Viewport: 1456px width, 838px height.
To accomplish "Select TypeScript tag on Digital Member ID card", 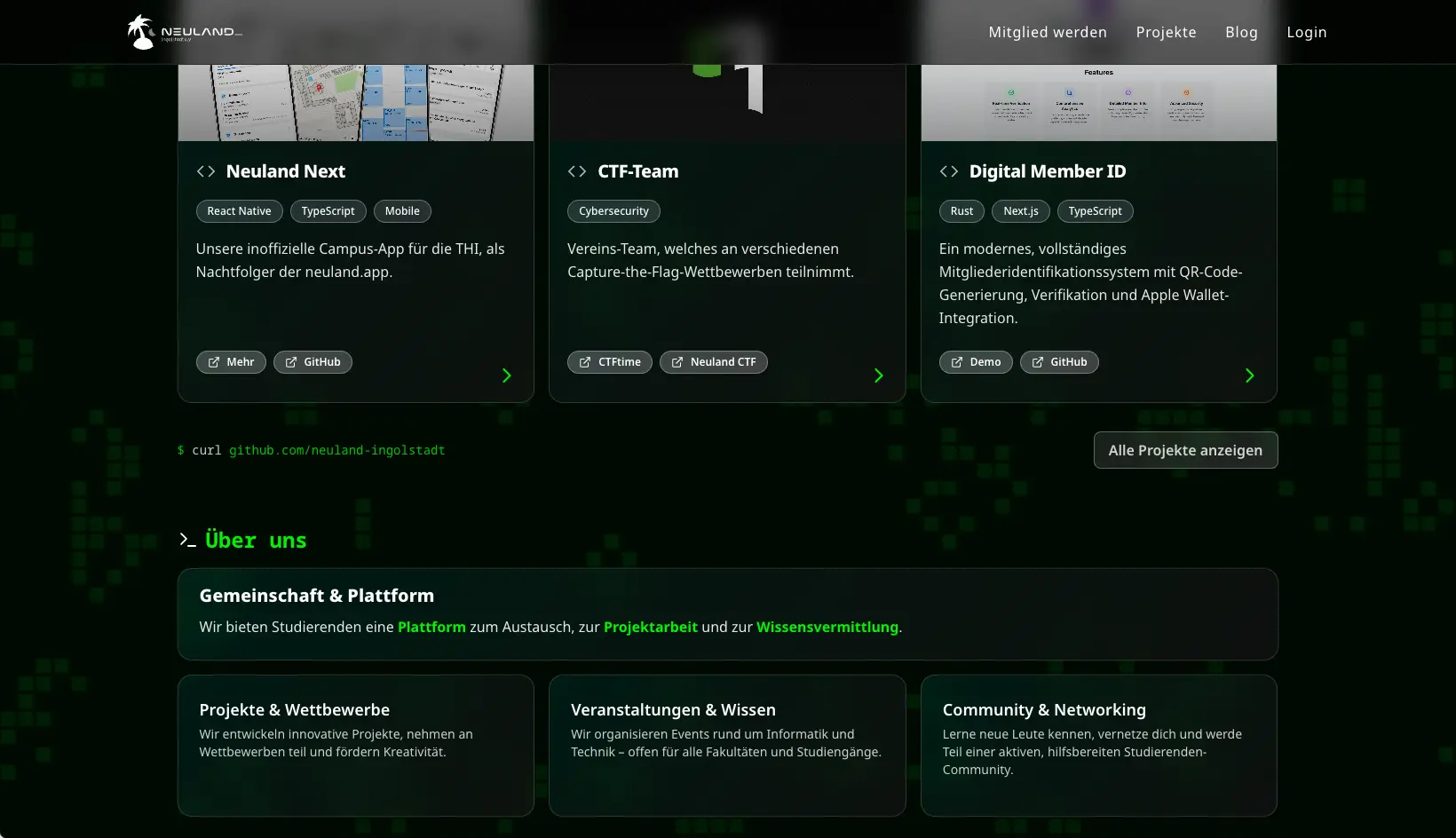I will 1095,211.
